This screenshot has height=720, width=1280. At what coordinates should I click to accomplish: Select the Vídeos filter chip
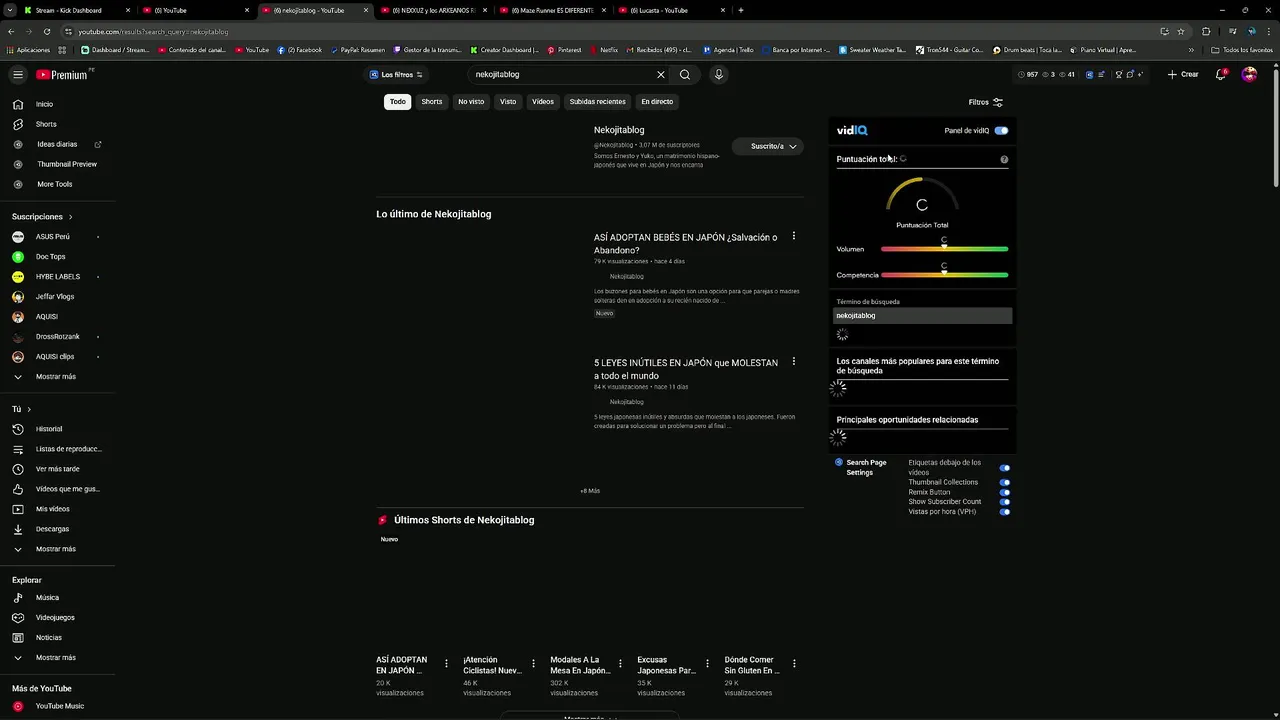(x=543, y=102)
